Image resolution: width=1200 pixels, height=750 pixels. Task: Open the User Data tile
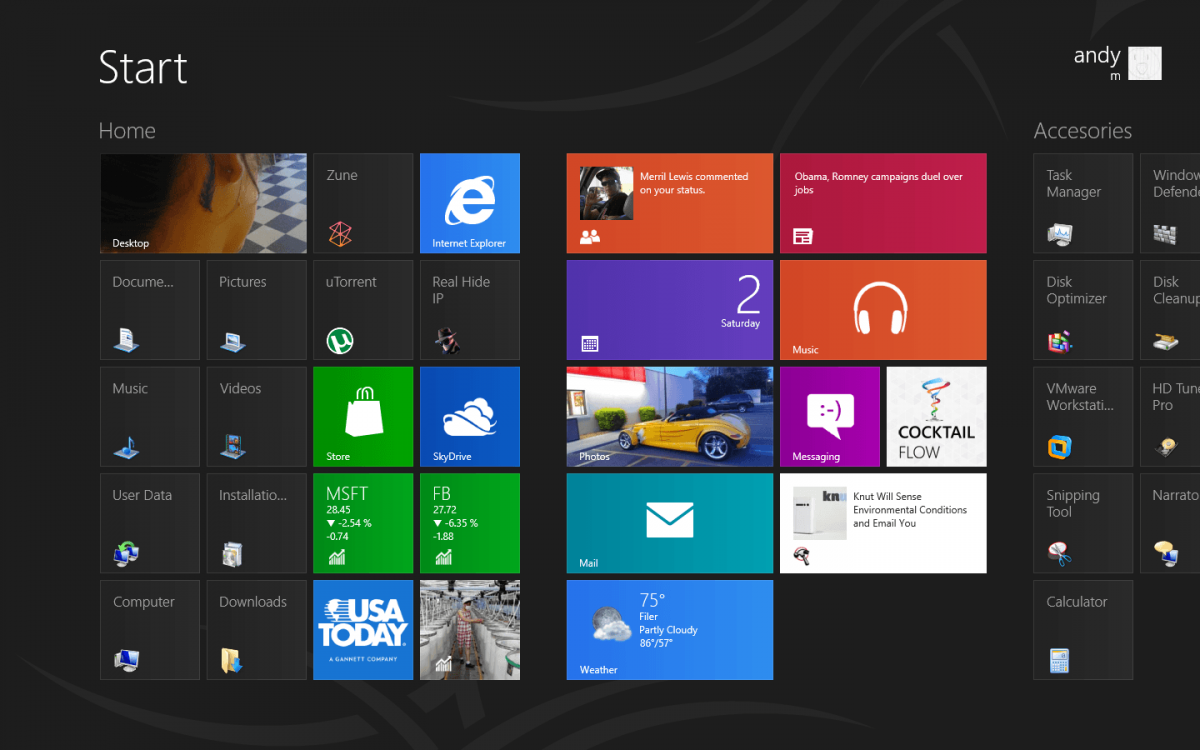pos(150,523)
